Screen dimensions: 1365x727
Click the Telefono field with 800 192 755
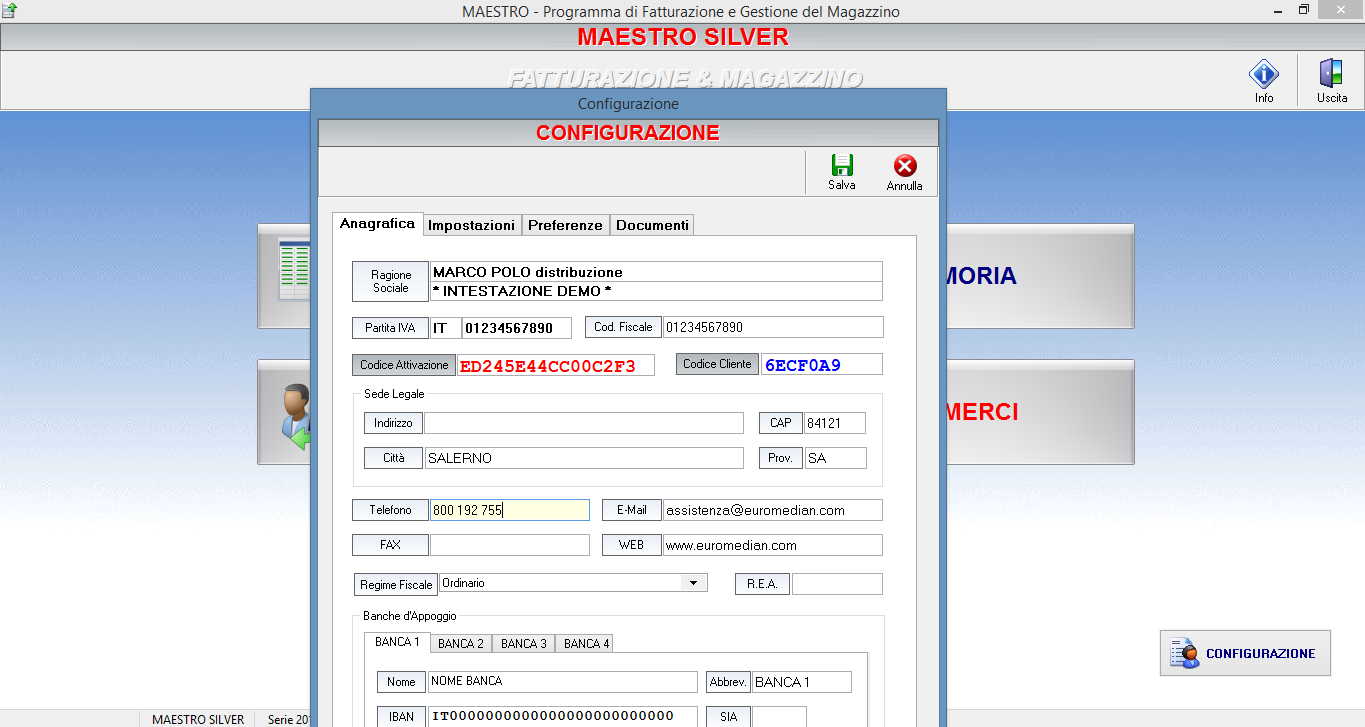tap(510, 510)
